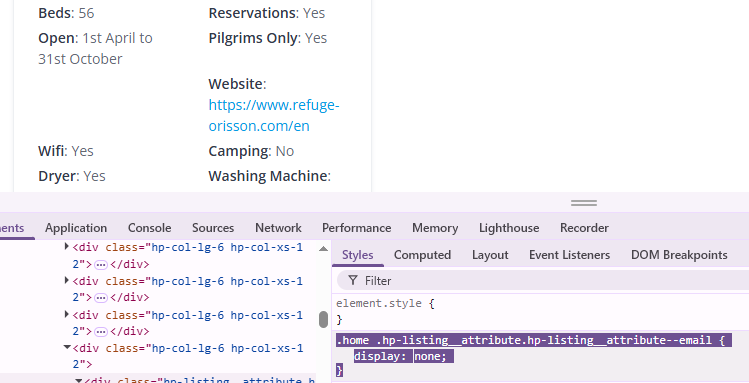This screenshot has width=749, height=383.
Task: Click the filter funnel icon
Action: pos(353,280)
